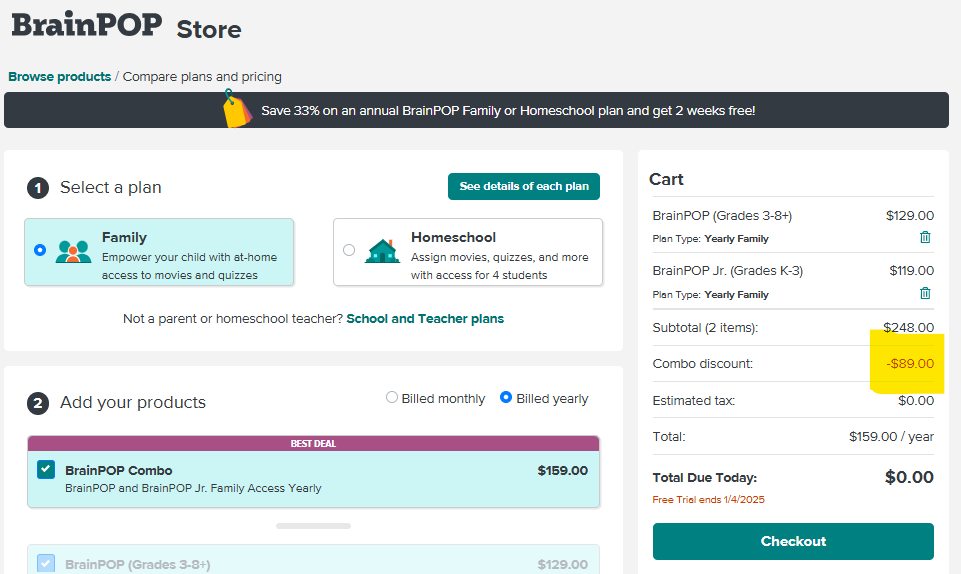Click the Family people icon

[x=73, y=251]
